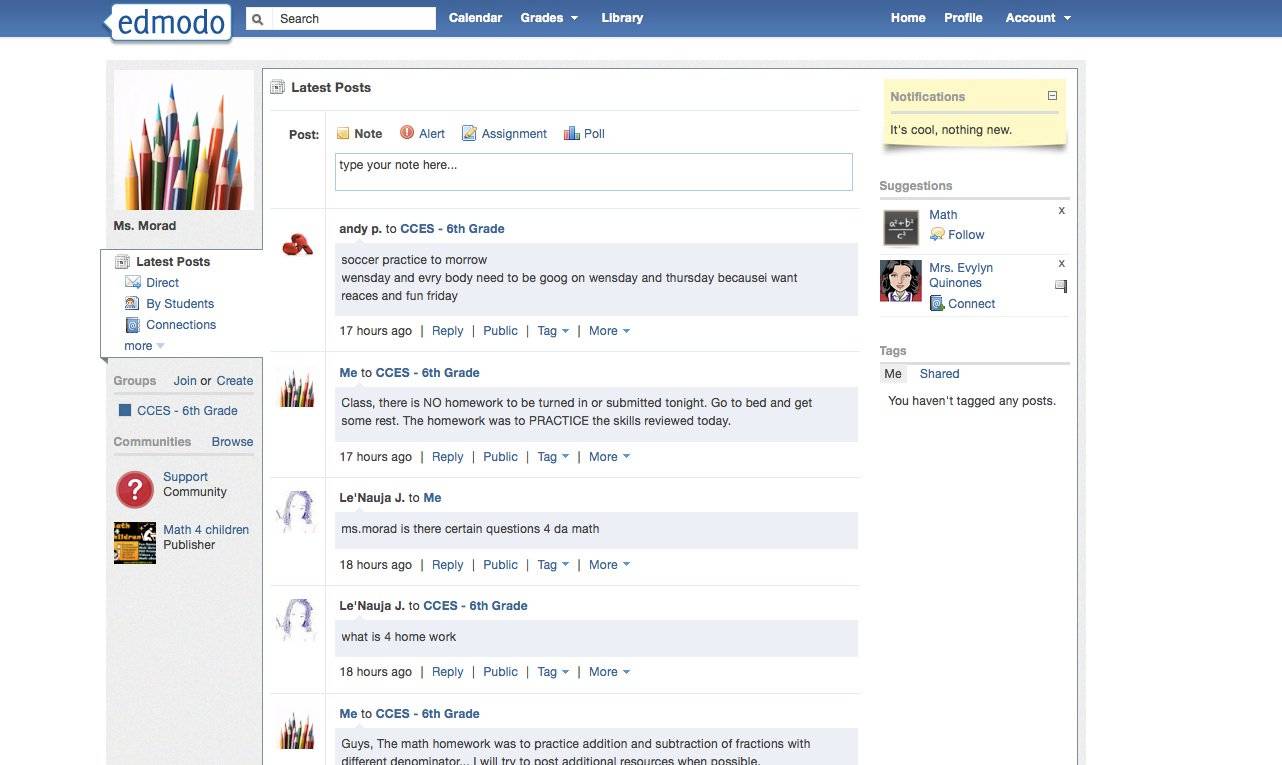Open the Tag dropdown on andy p.'s post
This screenshot has height=765, width=1282.
[553, 330]
